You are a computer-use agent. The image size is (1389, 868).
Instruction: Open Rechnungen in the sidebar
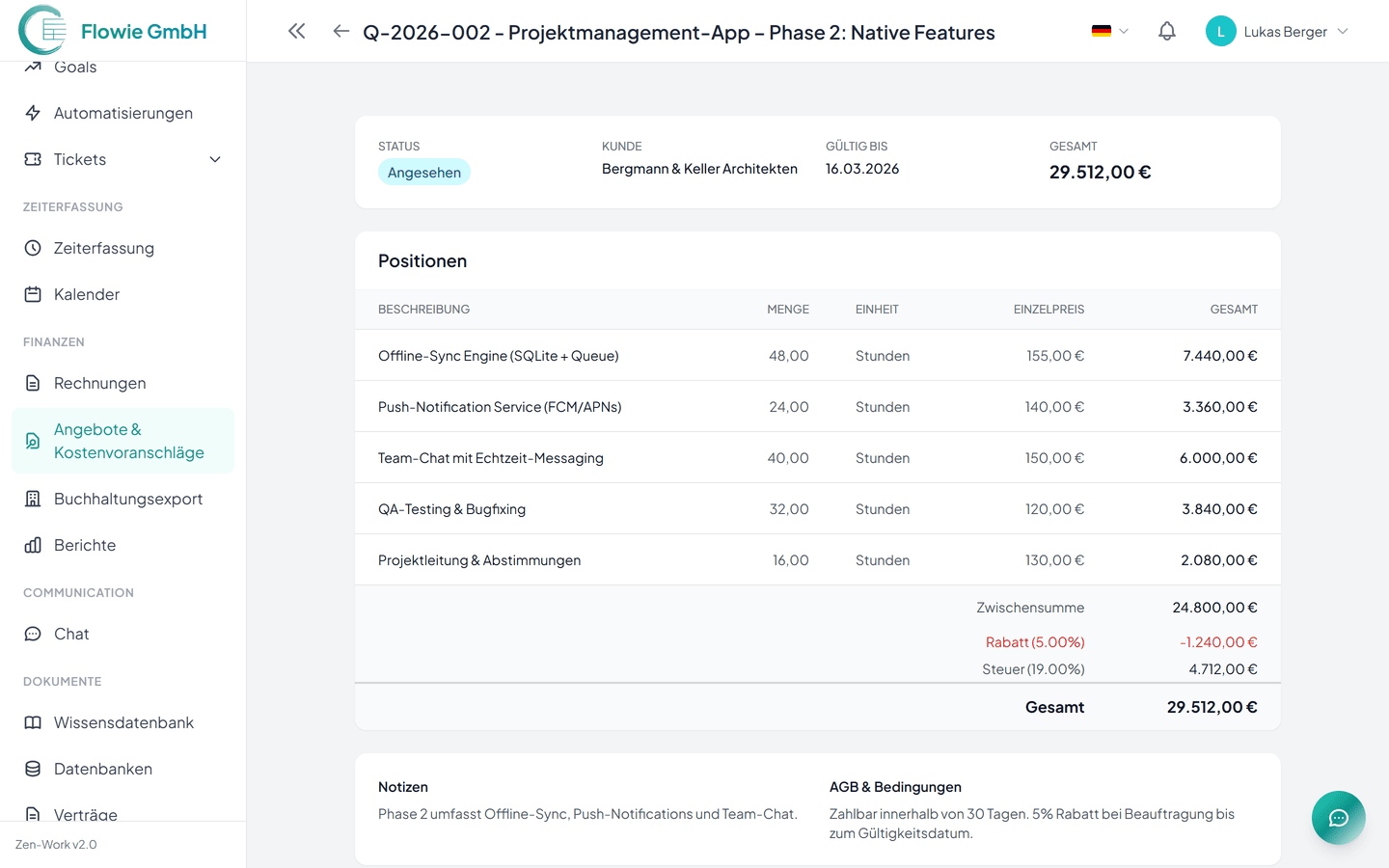click(99, 383)
